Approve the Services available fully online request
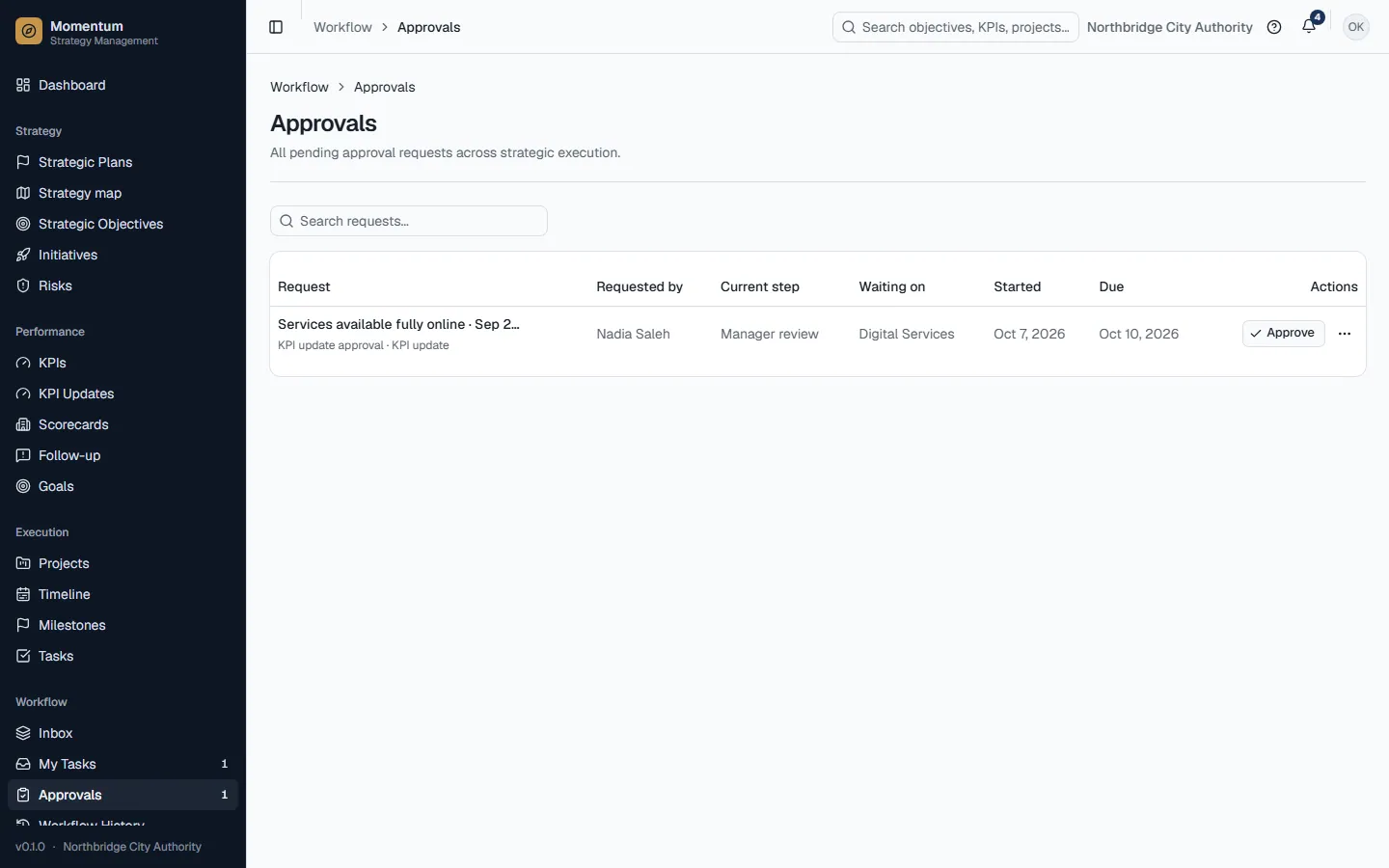 [x=1283, y=334]
